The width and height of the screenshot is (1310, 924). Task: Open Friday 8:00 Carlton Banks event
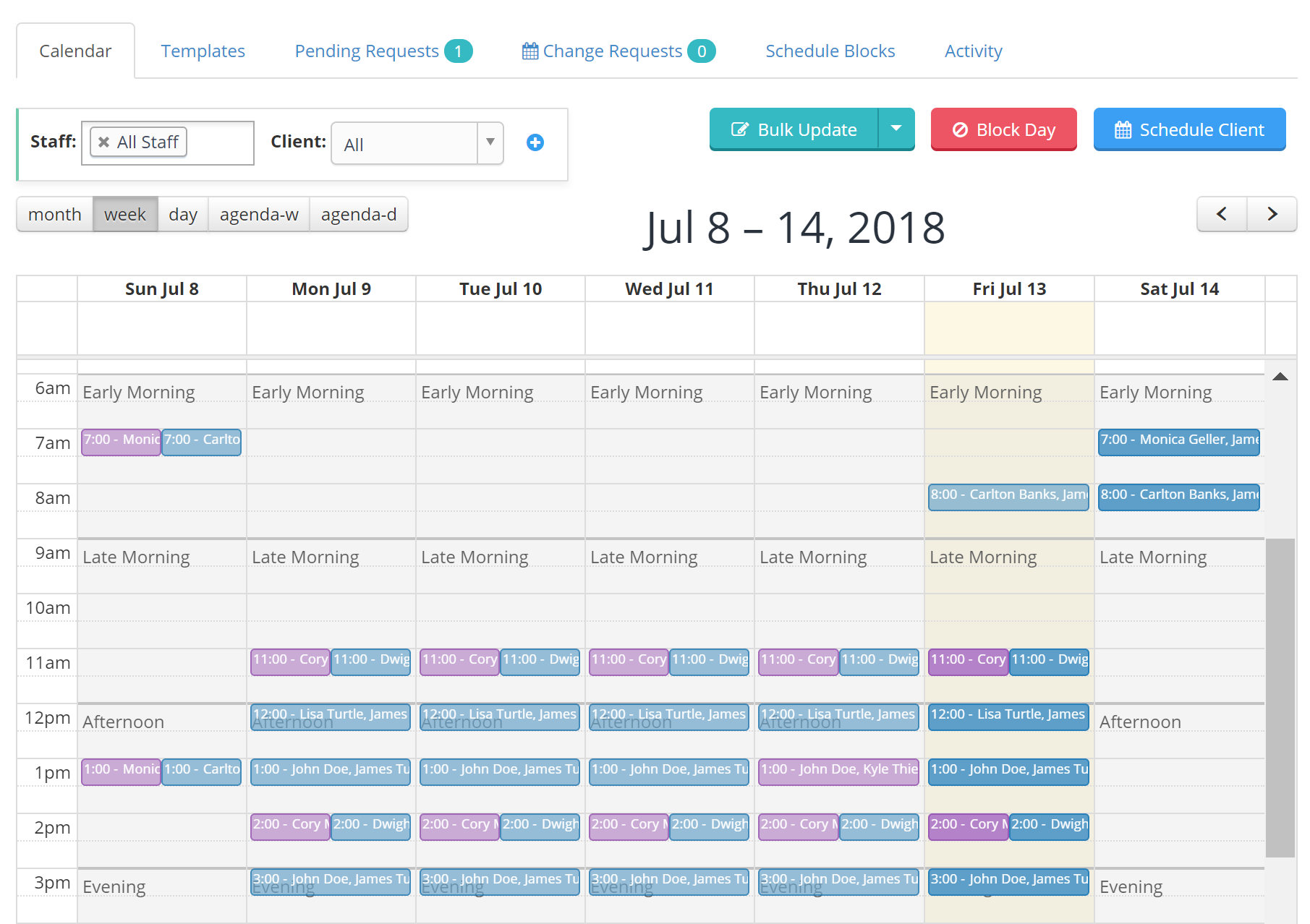[x=1009, y=497]
